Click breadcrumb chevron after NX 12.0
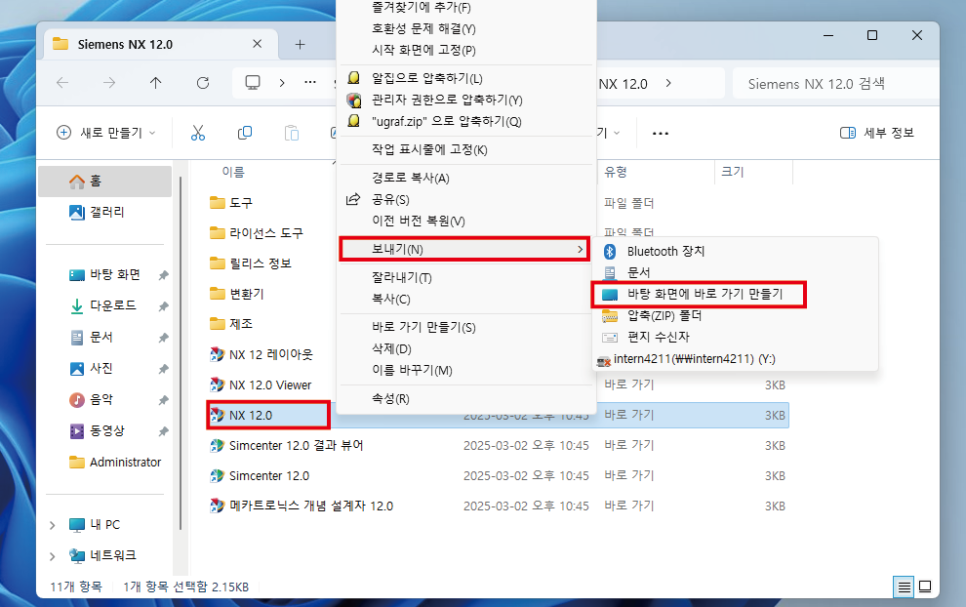The width and height of the screenshot is (966, 607). tap(669, 83)
